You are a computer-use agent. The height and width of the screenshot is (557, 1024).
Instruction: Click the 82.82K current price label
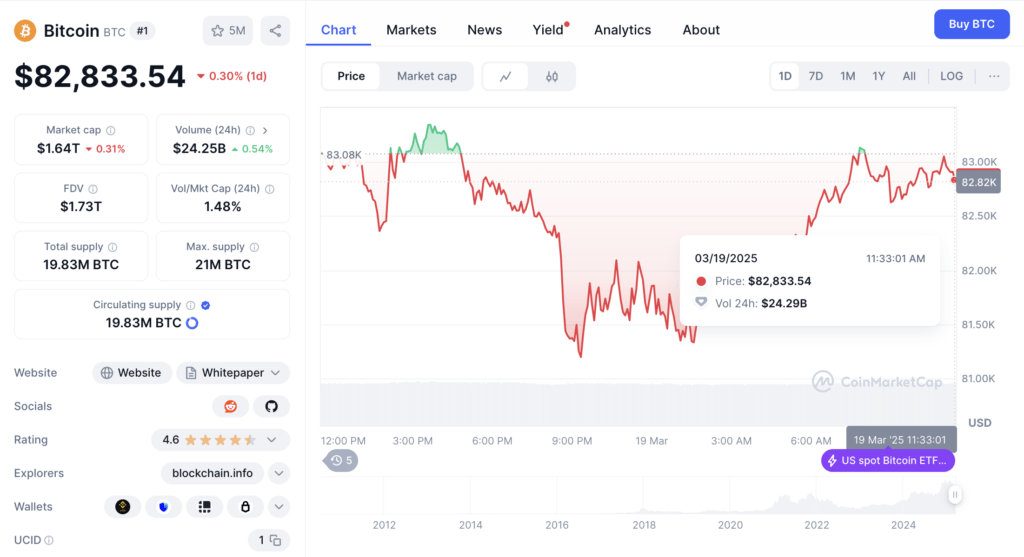coord(978,182)
